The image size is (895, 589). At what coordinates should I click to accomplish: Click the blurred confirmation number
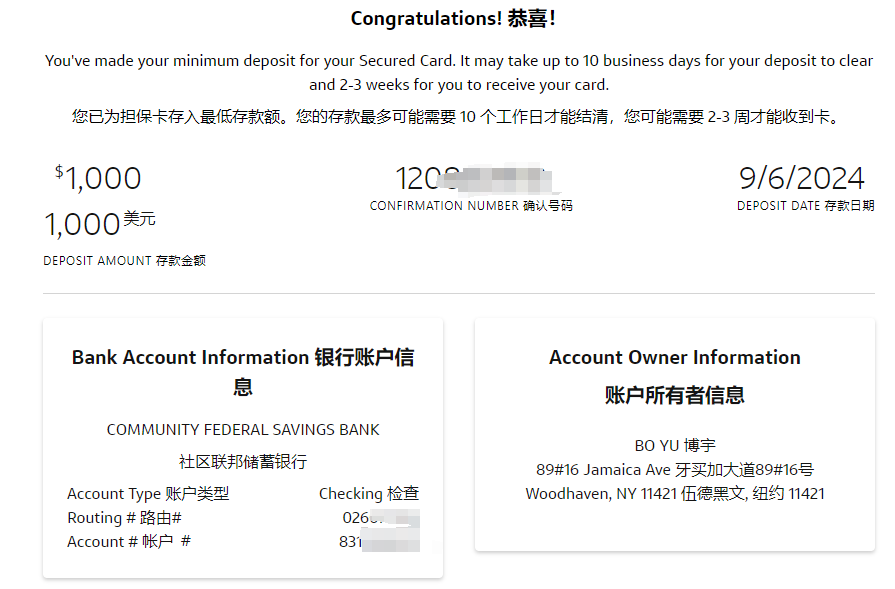pos(475,178)
